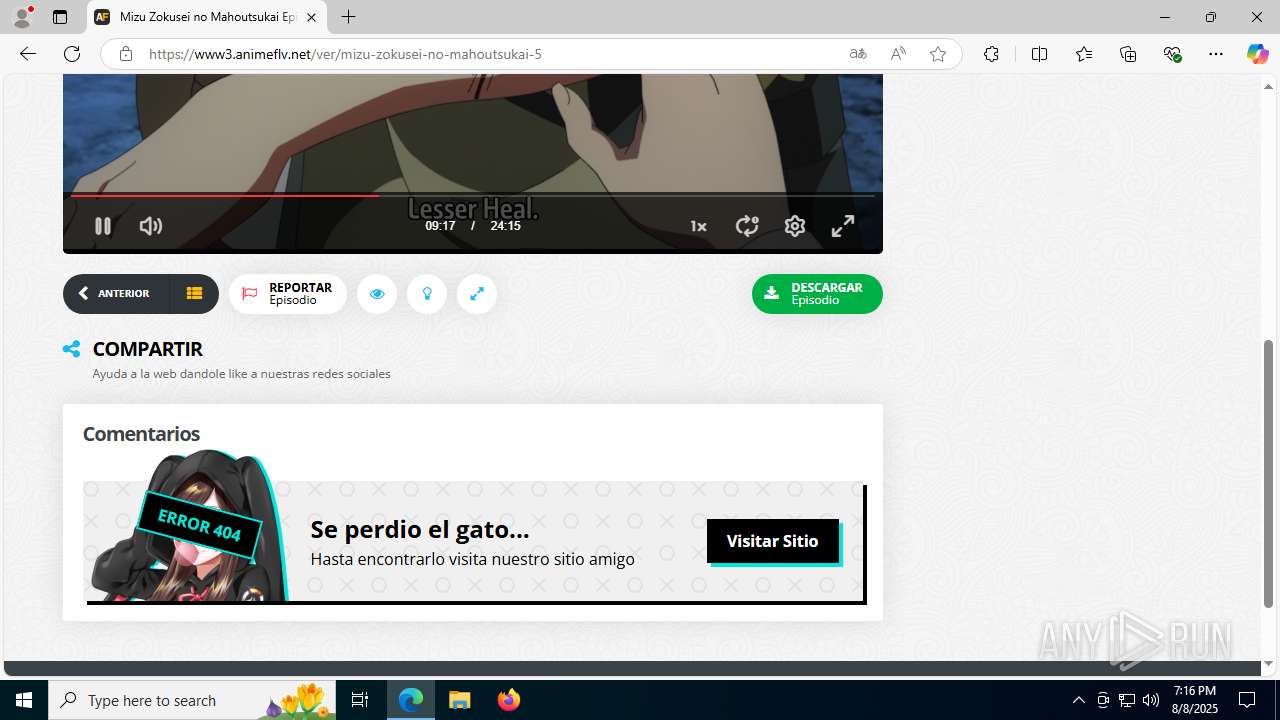Open File Explorer on taskbar
1280x720 pixels.
tap(460, 700)
